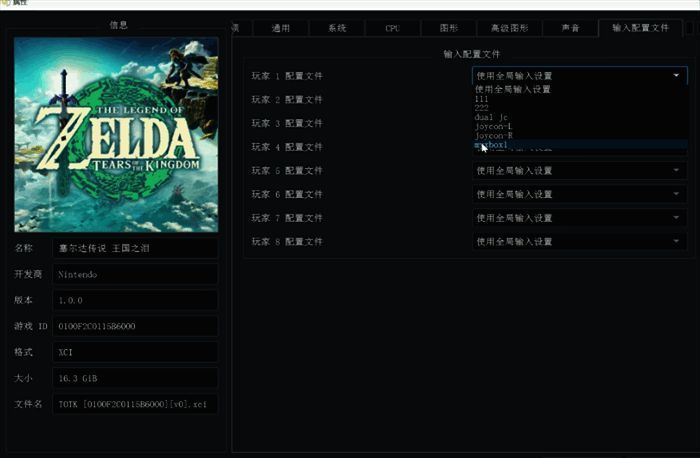Open the 玩家 6 配置文件 dropdown
The height and width of the screenshot is (458, 700).
579,194
